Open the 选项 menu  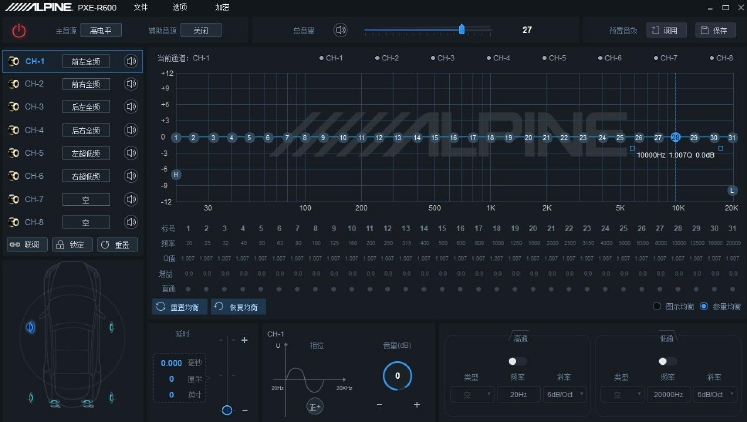click(180, 7)
